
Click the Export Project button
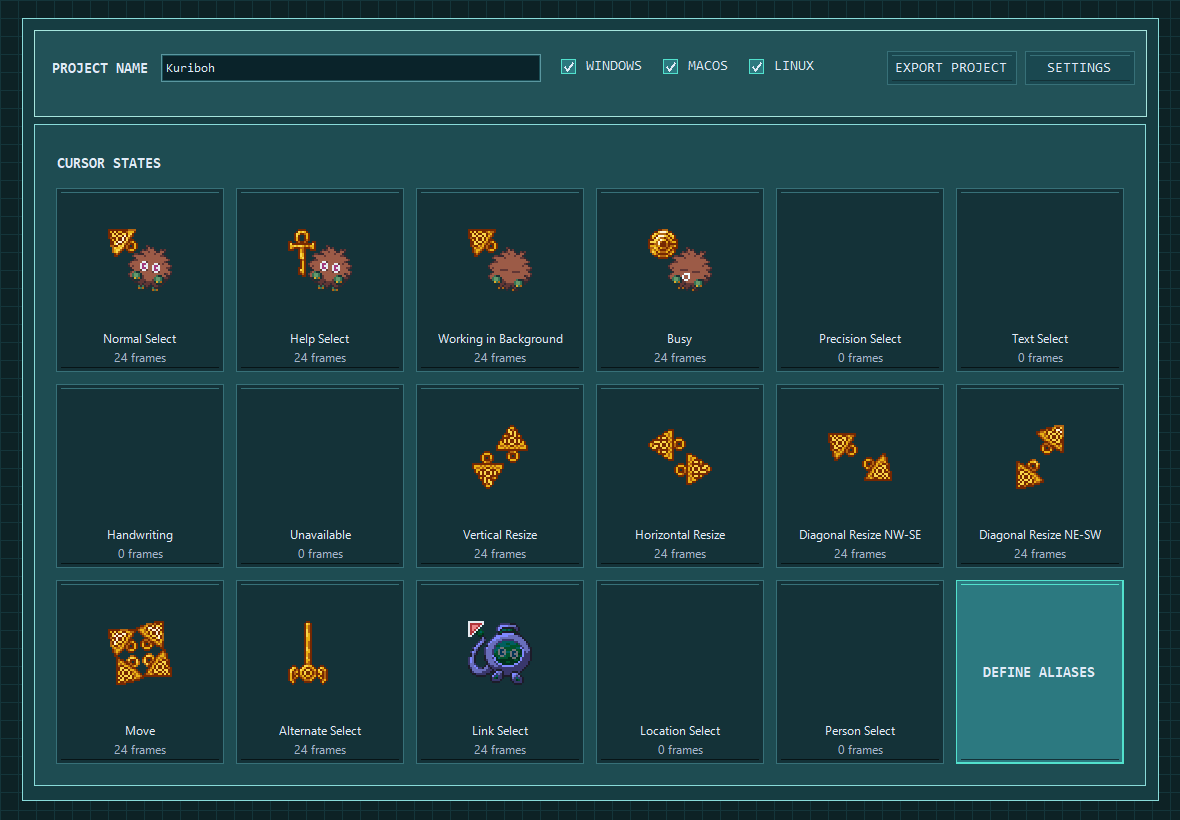tap(951, 68)
